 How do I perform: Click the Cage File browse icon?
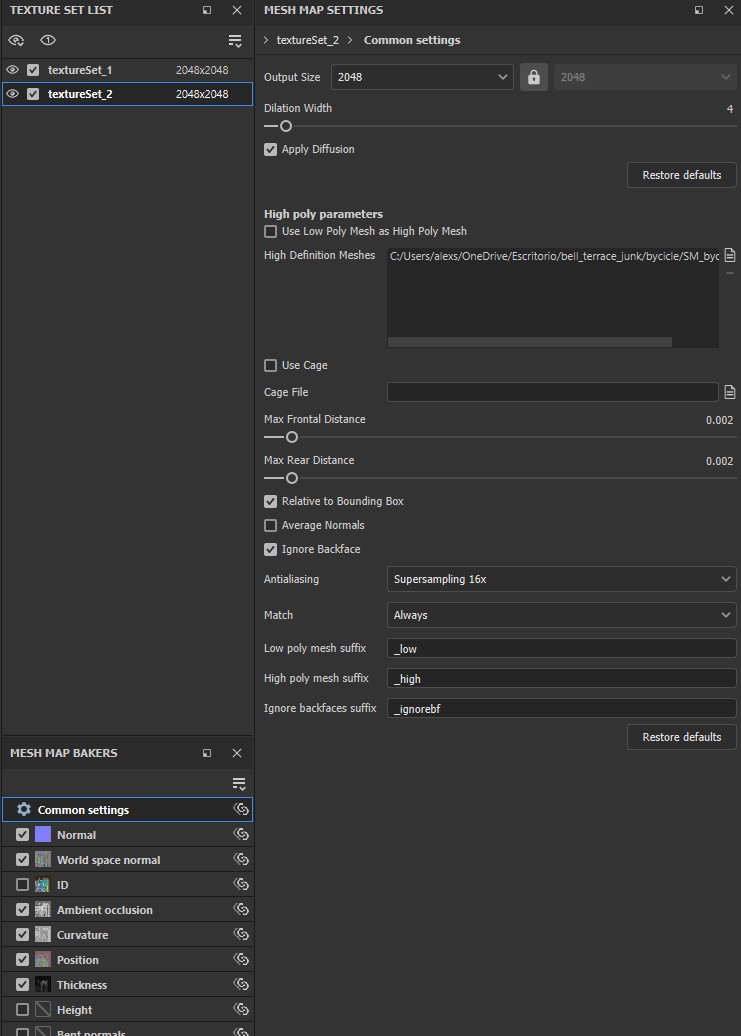tap(730, 392)
